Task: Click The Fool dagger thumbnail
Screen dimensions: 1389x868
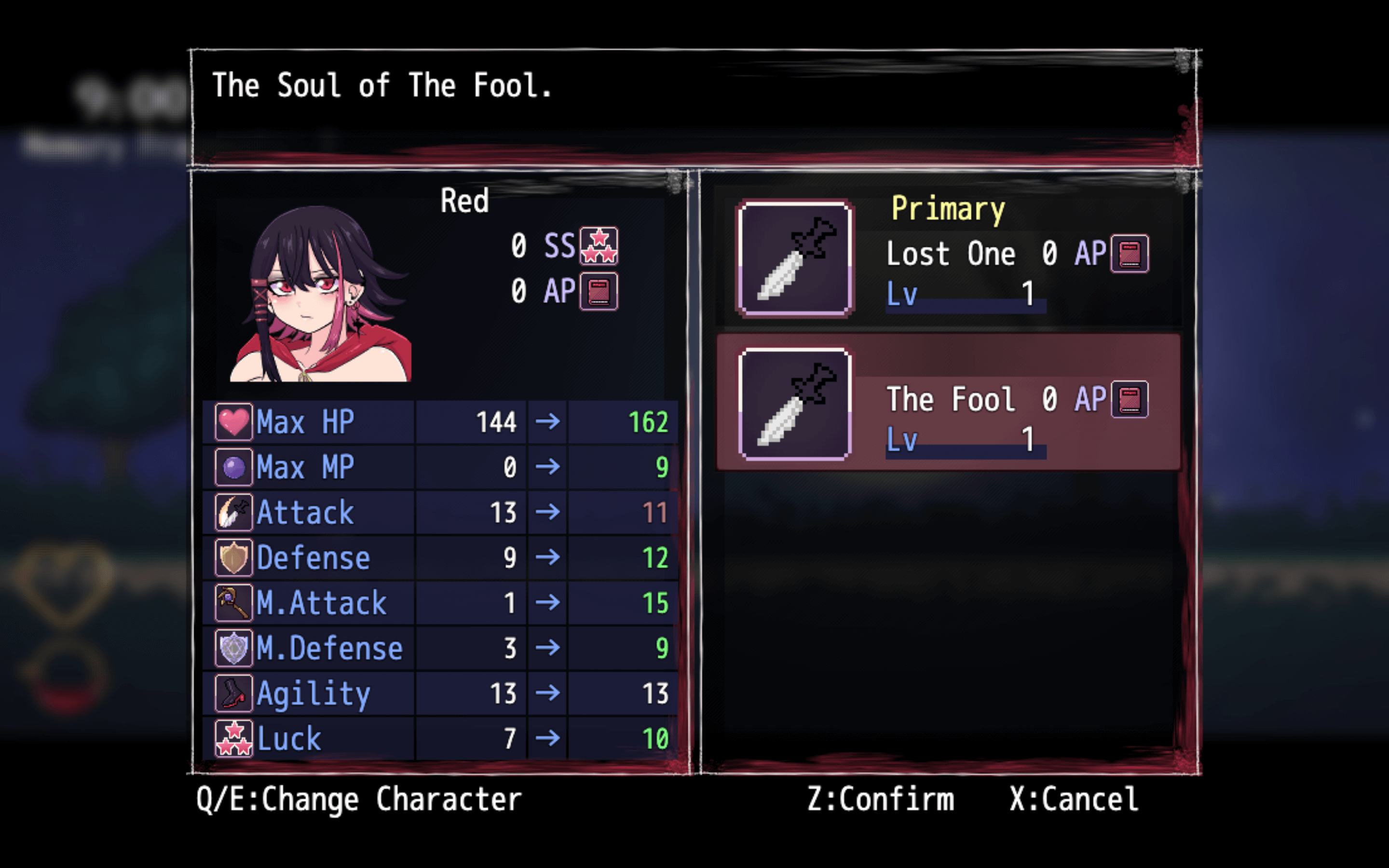Action: pos(795,404)
